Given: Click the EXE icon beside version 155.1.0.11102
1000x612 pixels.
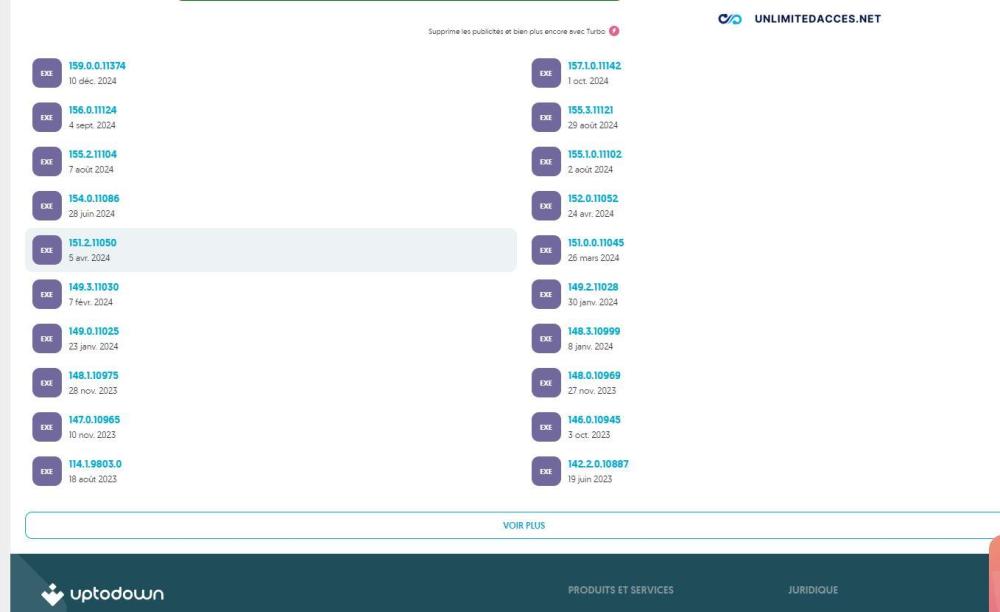Looking at the screenshot, I should click(546, 162).
